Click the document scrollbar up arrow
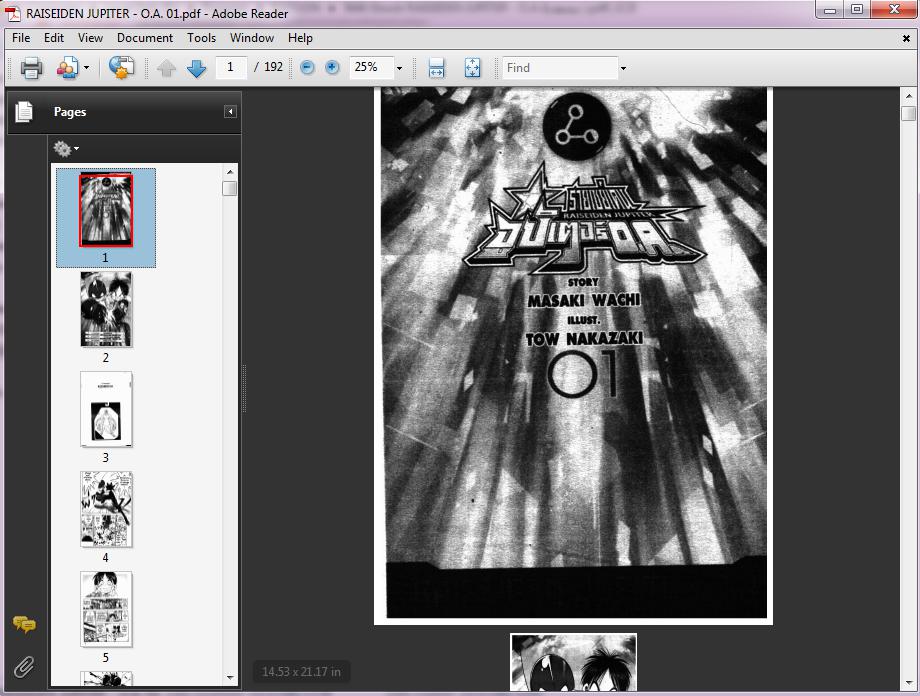The height and width of the screenshot is (696, 920). pos(908,96)
